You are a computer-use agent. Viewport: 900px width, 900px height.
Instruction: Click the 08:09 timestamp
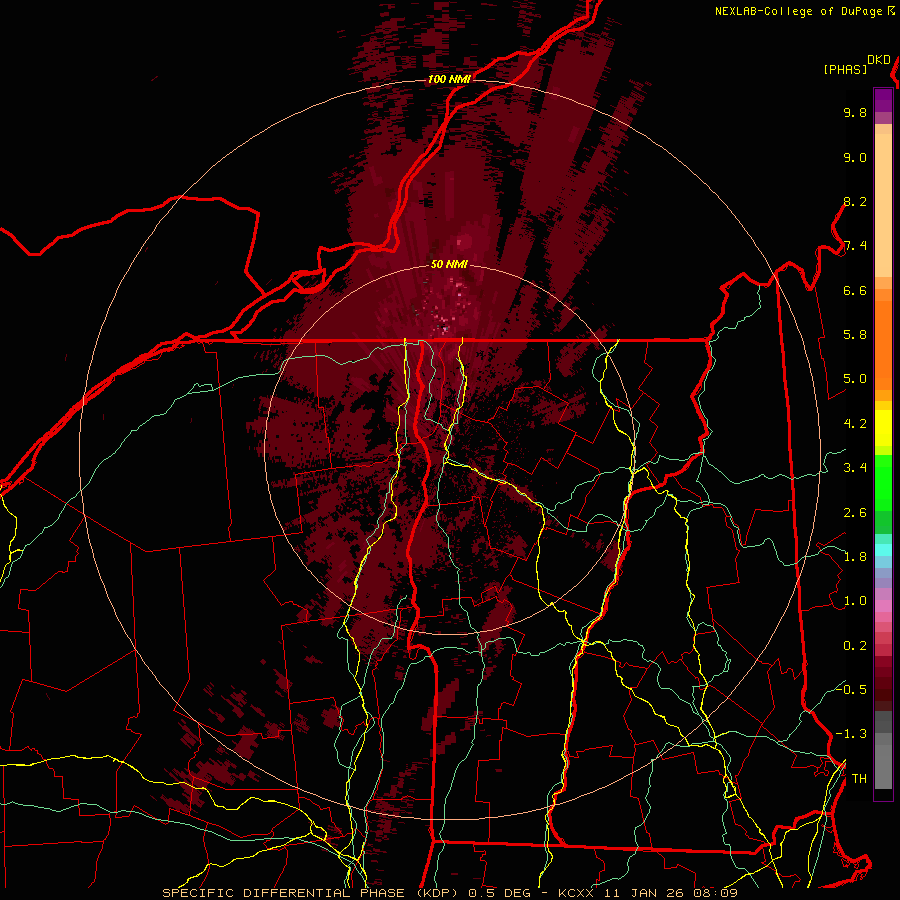coord(715,893)
